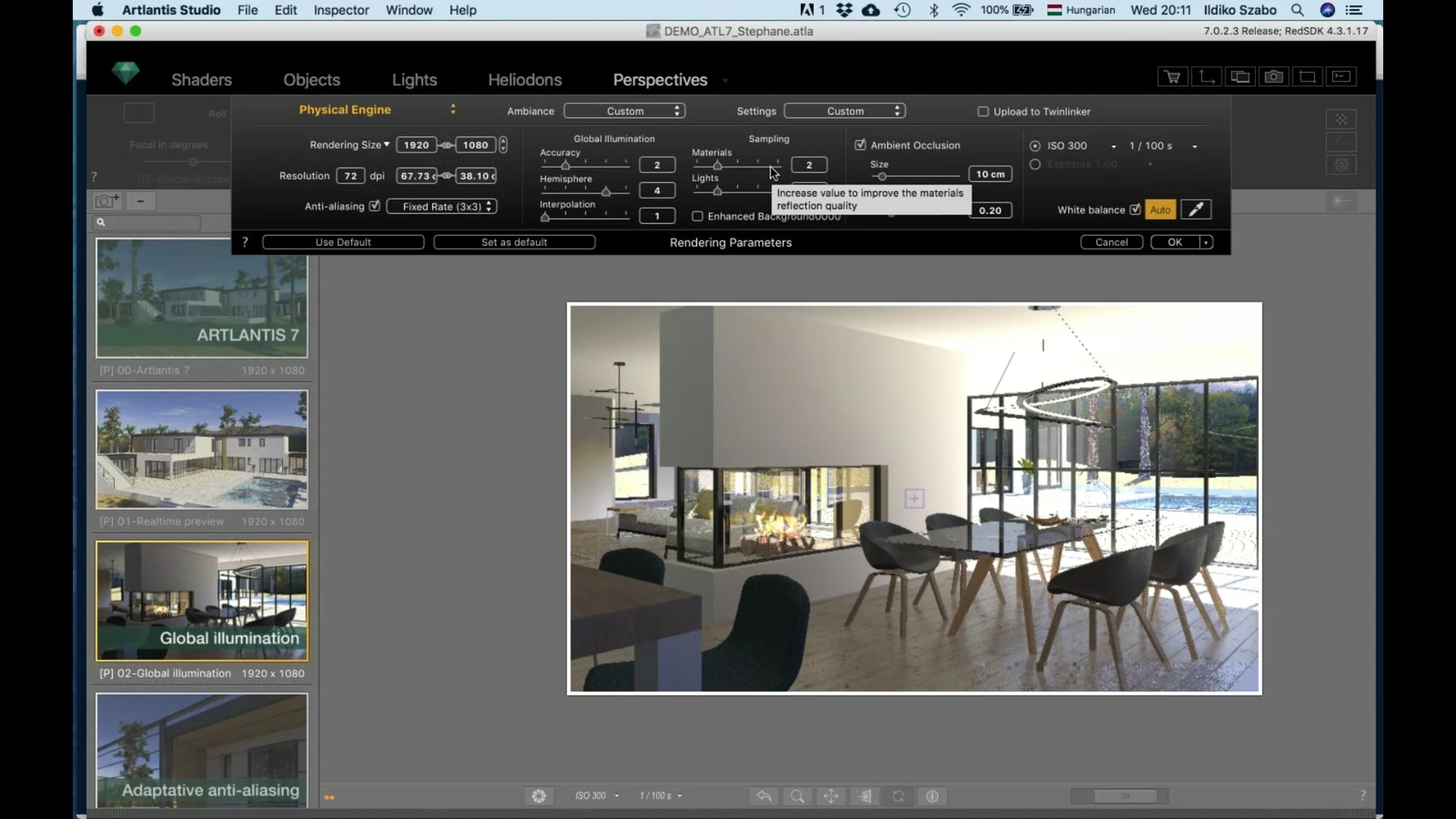The width and height of the screenshot is (1456, 819).
Task: Open the Fixed Rate (3x3) anti-aliasing dropdown
Action: 442,206
